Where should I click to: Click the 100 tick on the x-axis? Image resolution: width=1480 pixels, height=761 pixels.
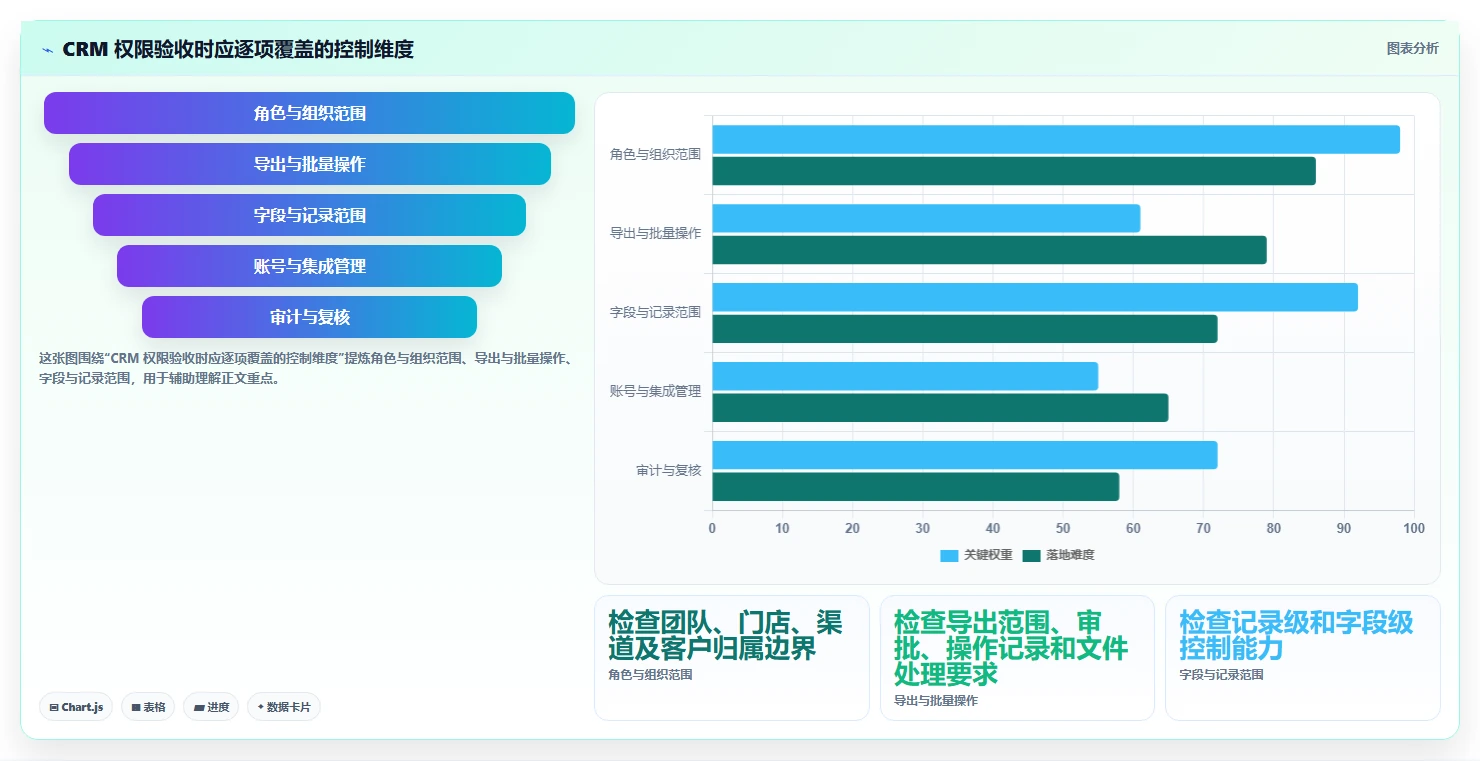[1414, 528]
